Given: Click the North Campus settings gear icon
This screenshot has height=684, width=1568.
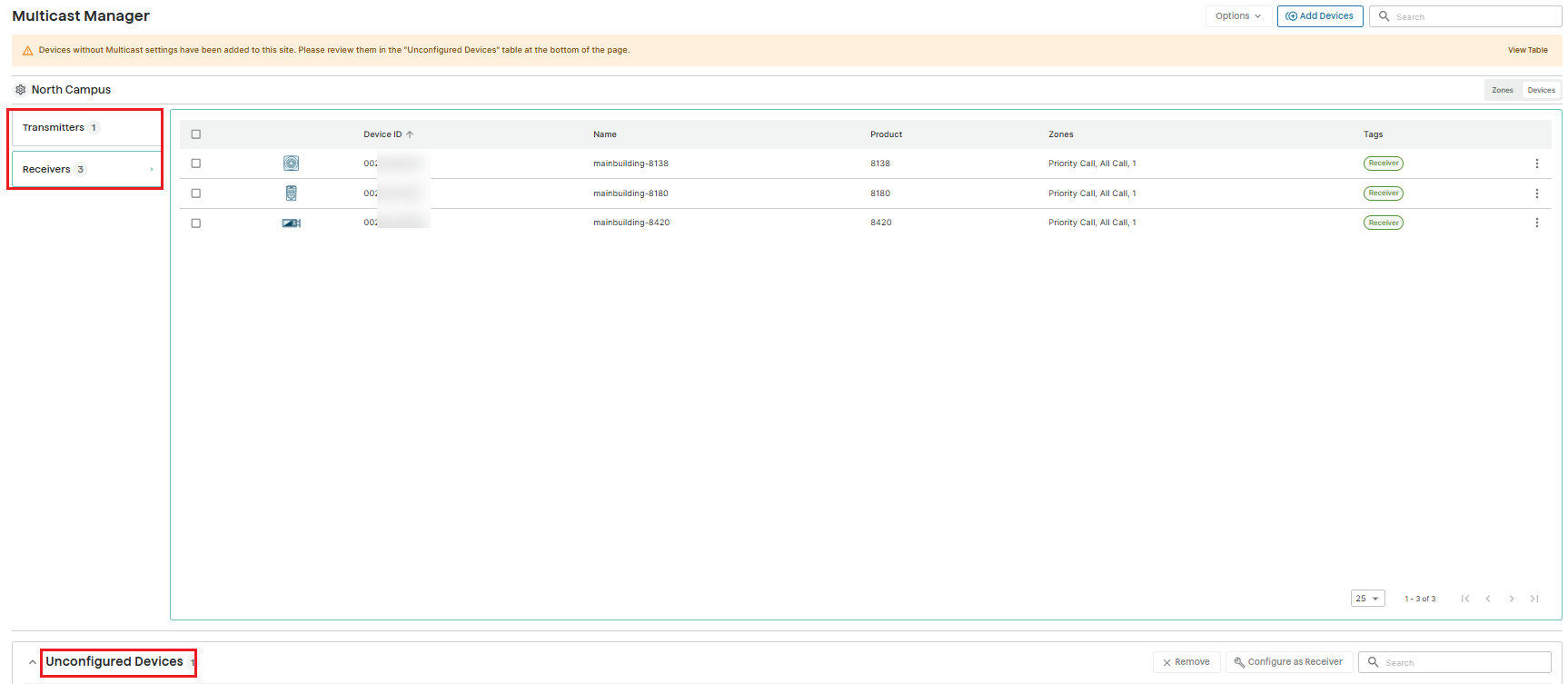Looking at the screenshot, I should (x=21, y=90).
